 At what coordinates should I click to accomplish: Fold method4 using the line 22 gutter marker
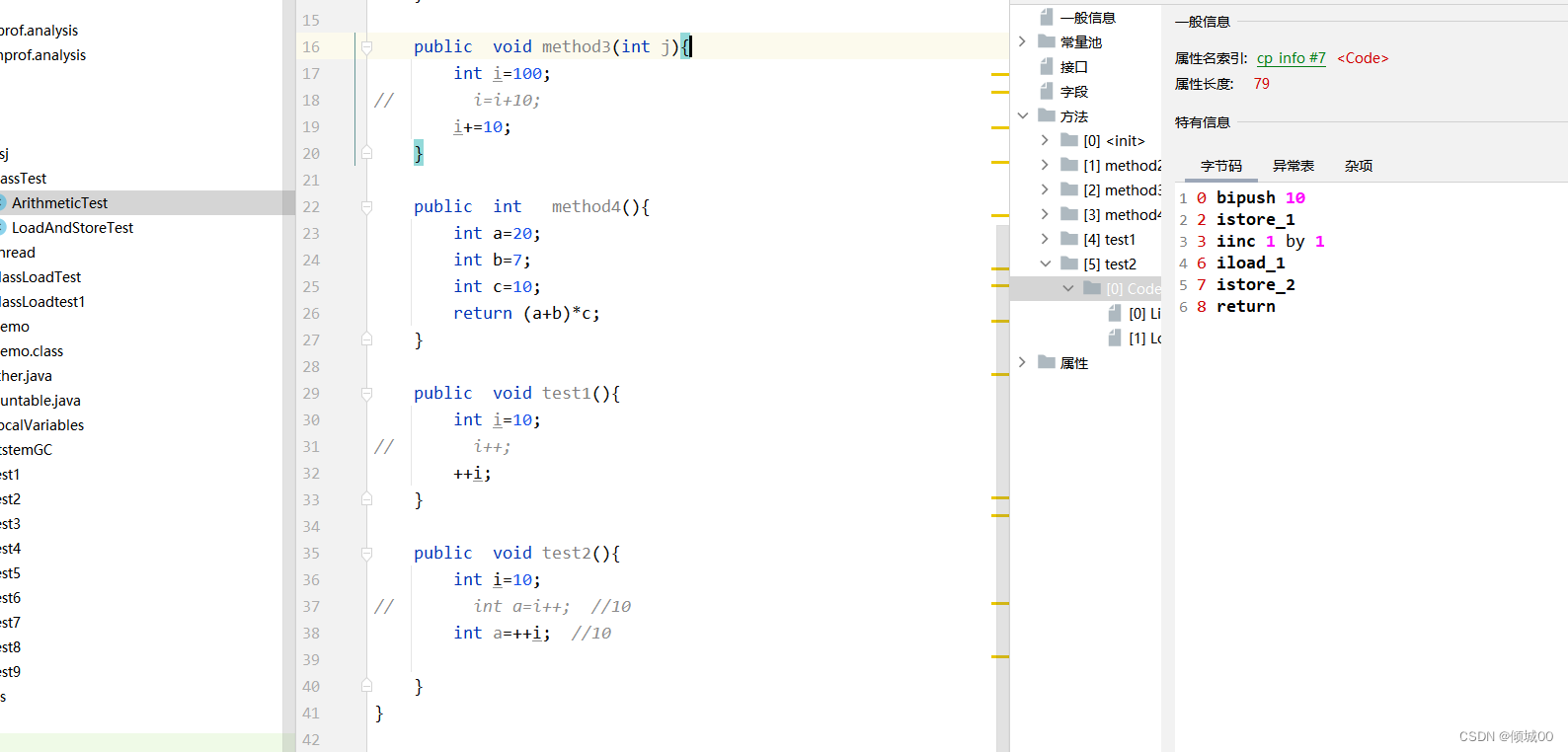pos(366,206)
